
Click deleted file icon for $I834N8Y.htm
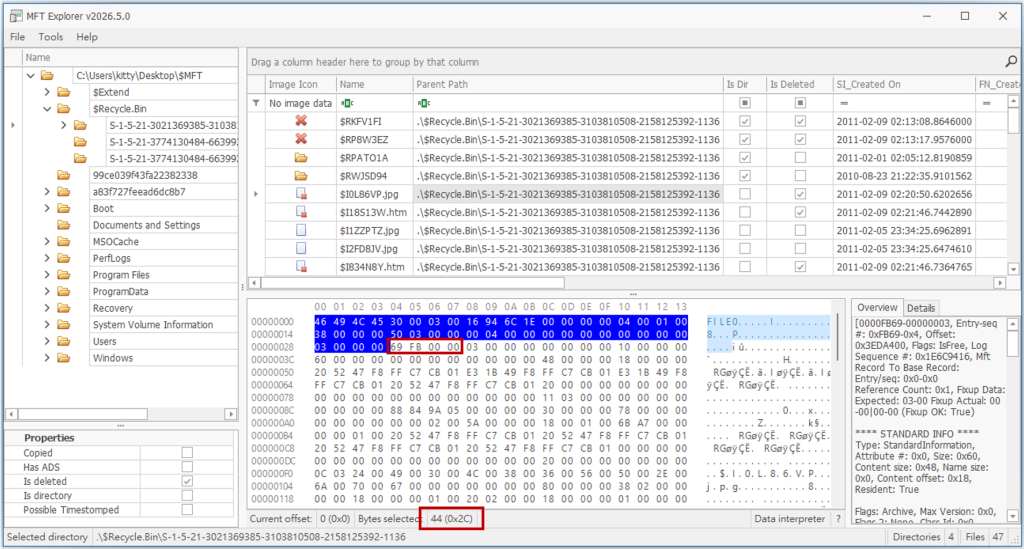301,266
